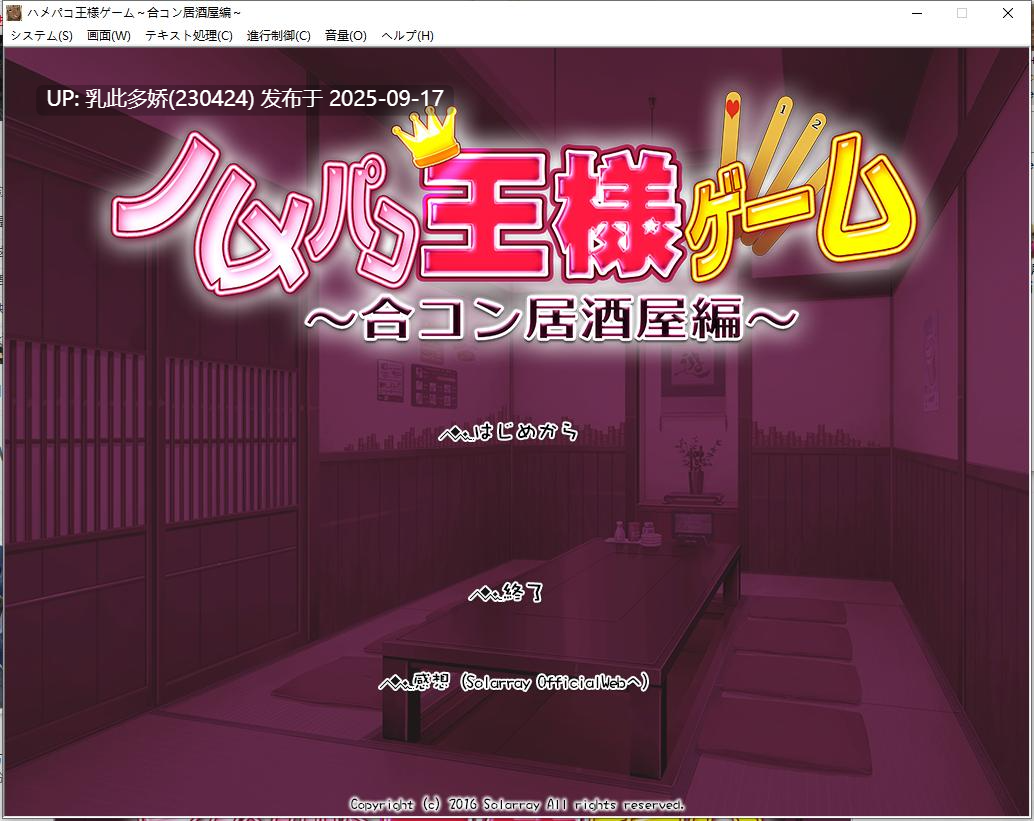Close the game window

click(1008, 13)
